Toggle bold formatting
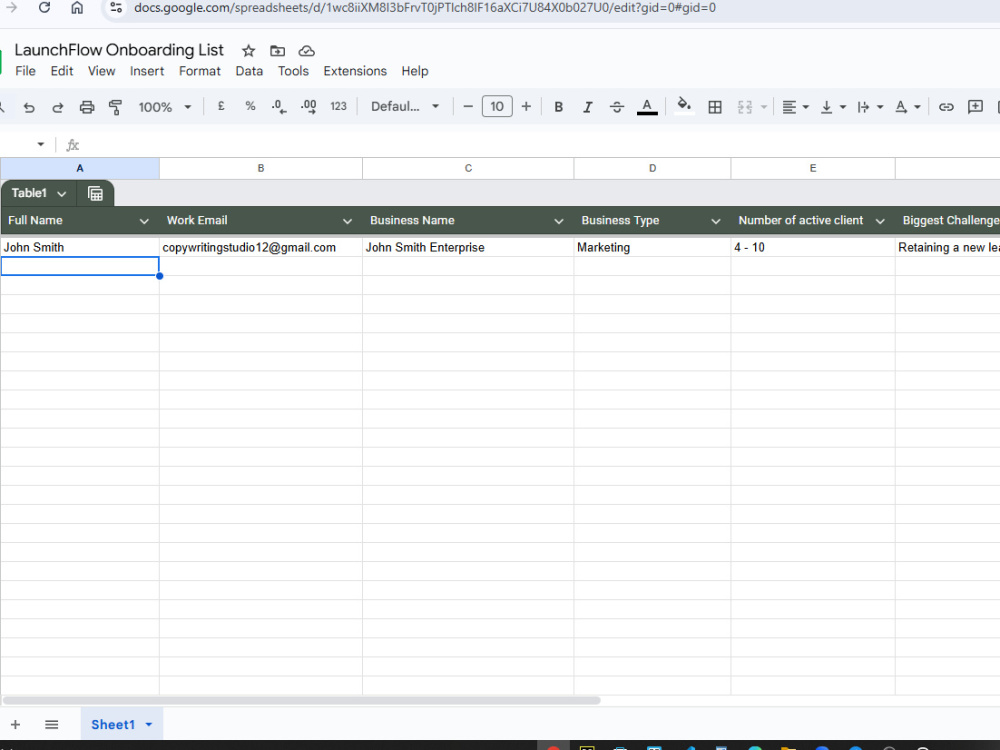1000x750 pixels. click(x=558, y=107)
